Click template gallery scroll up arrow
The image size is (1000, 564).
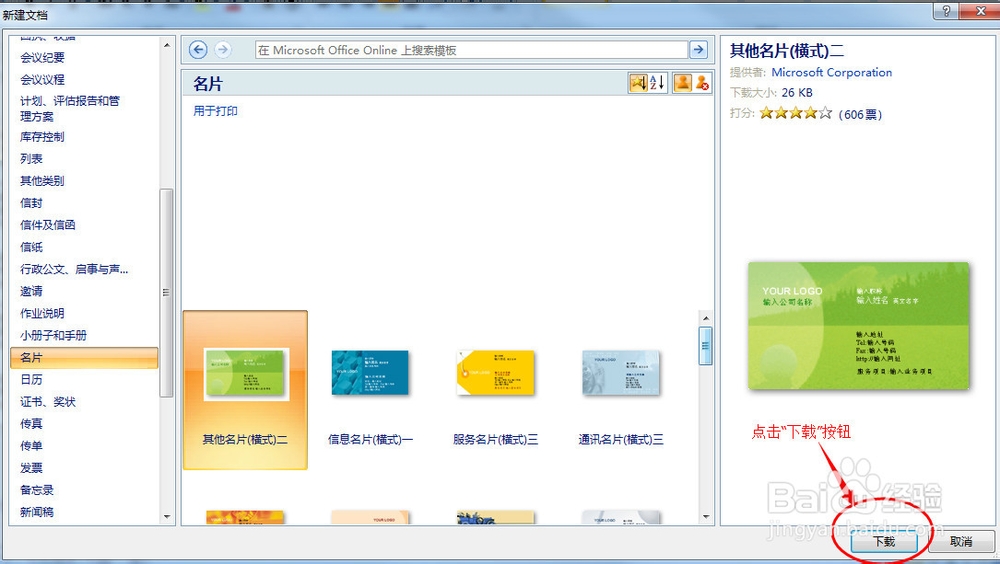[706, 318]
